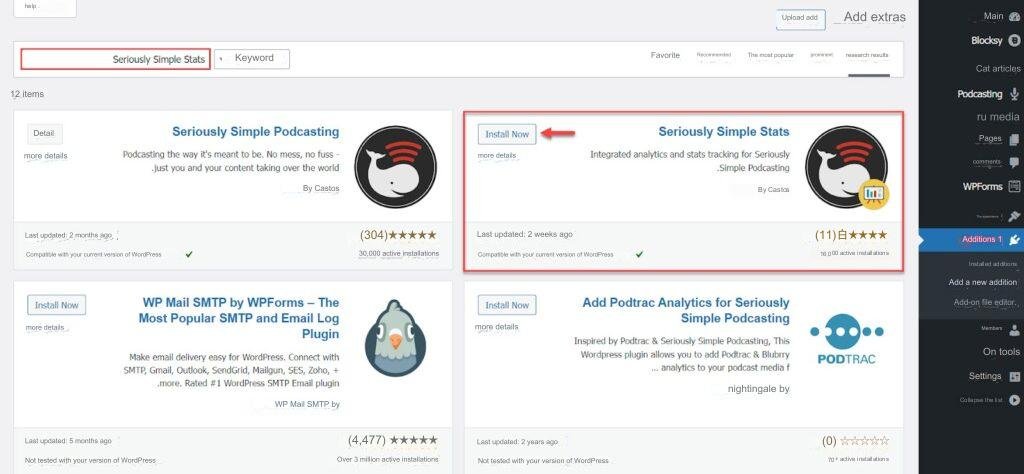
Task: Open Add Podtrac Analytics title link
Action: click(686, 311)
